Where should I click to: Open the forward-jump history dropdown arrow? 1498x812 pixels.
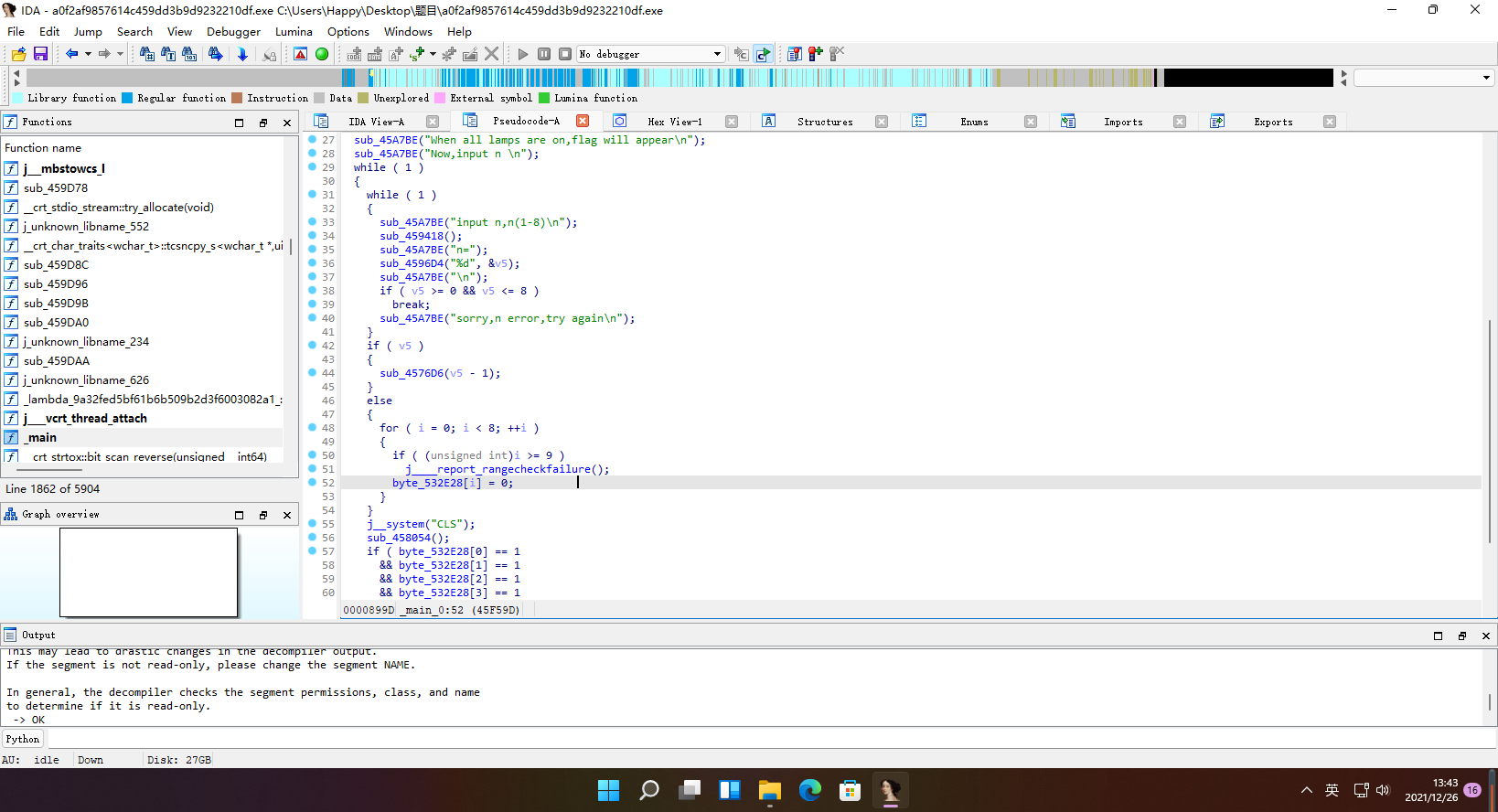pos(120,54)
